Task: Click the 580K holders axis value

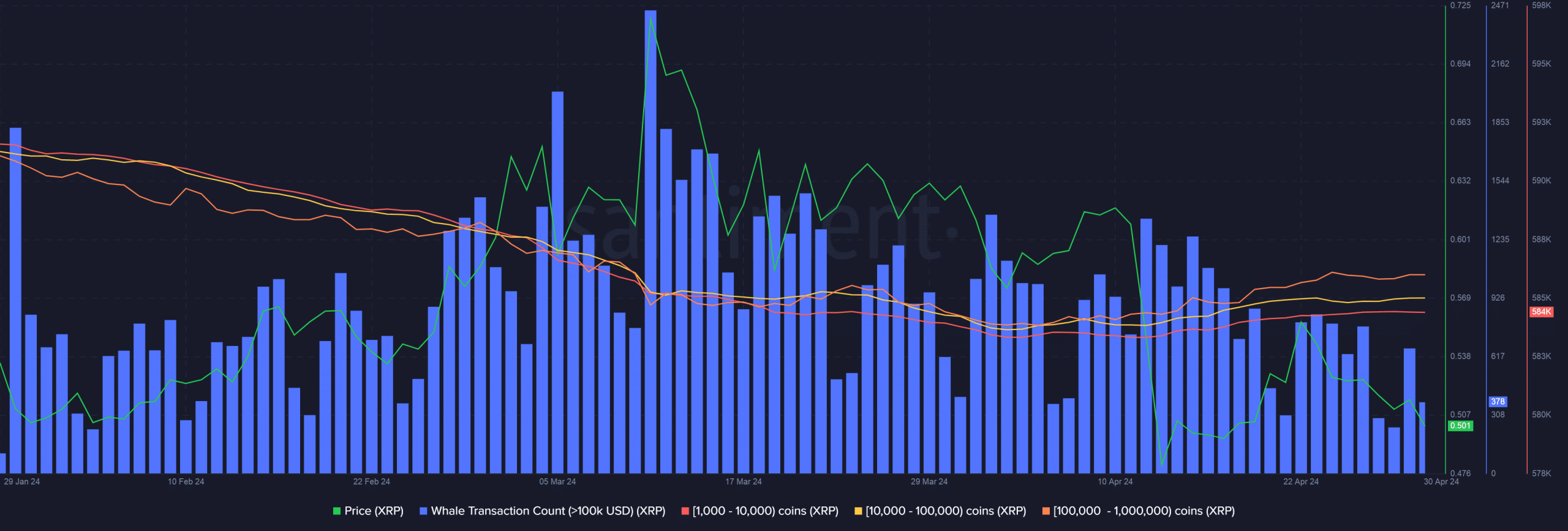Action: (x=1542, y=415)
